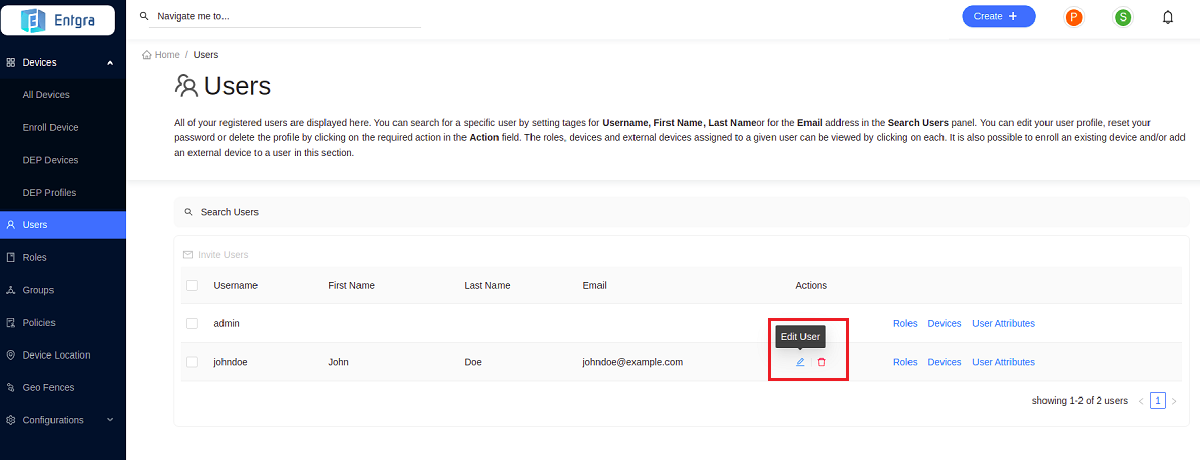Click the orange P avatar icon

tap(1074, 17)
